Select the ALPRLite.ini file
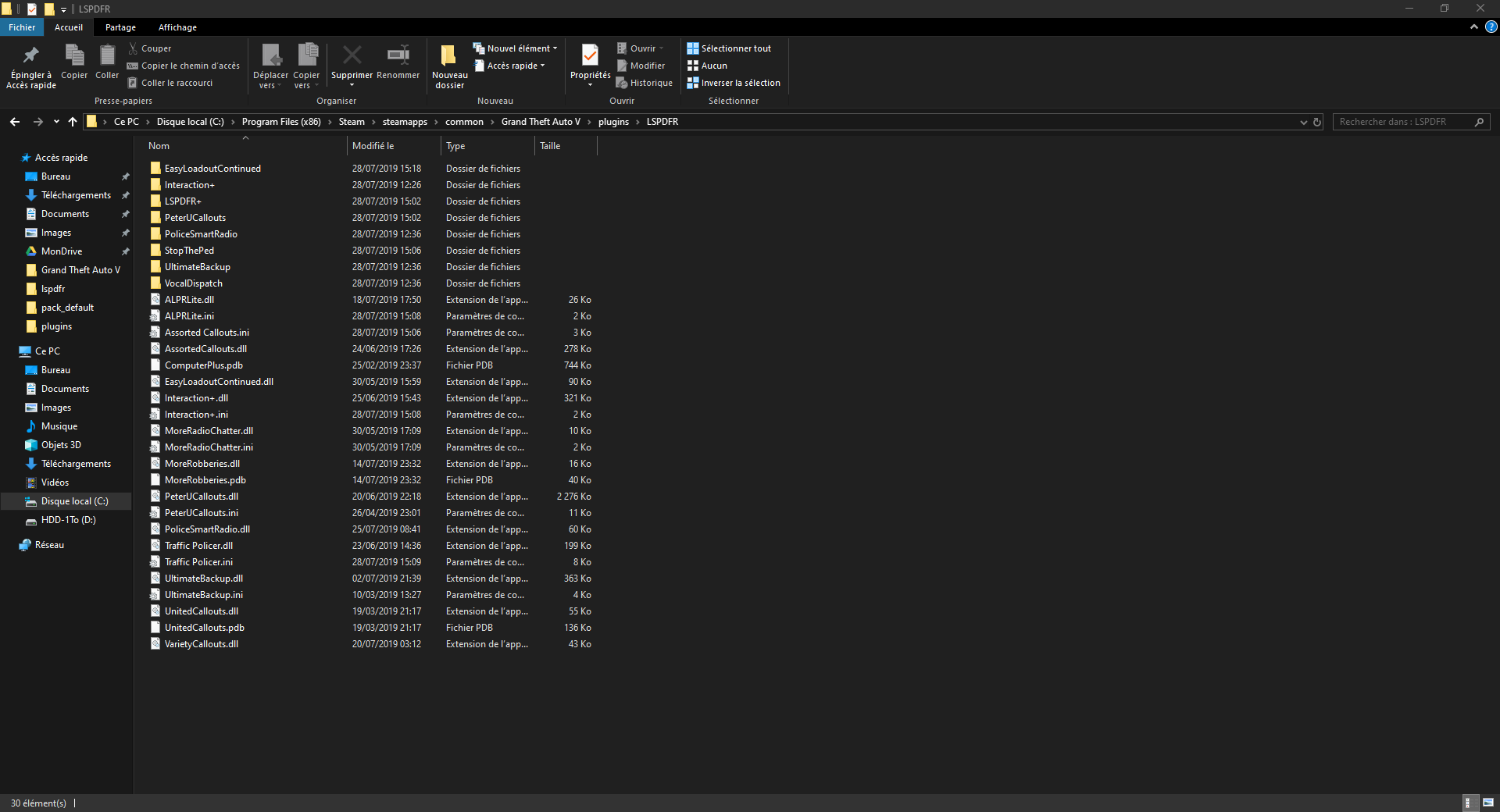Viewport: 1500px width, 812px height. coord(189,316)
